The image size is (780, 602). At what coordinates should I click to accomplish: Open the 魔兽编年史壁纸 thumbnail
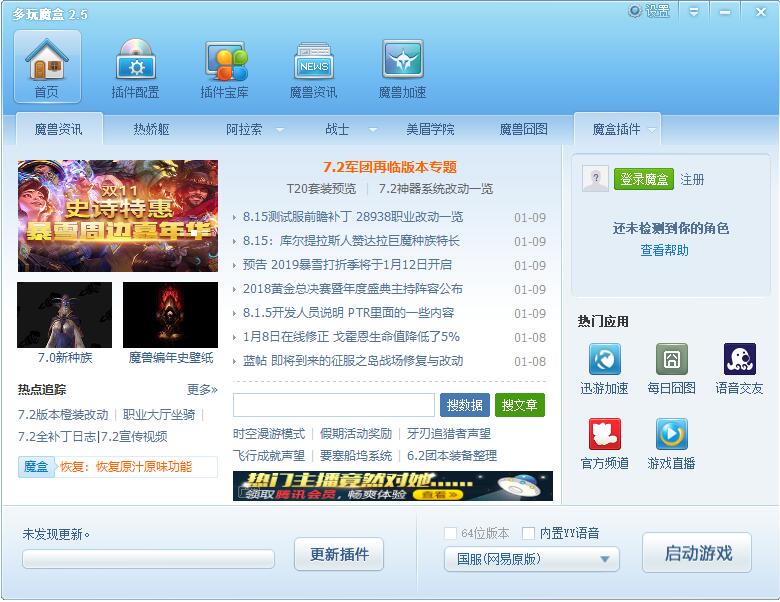pyautogui.click(x=170, y=315)
